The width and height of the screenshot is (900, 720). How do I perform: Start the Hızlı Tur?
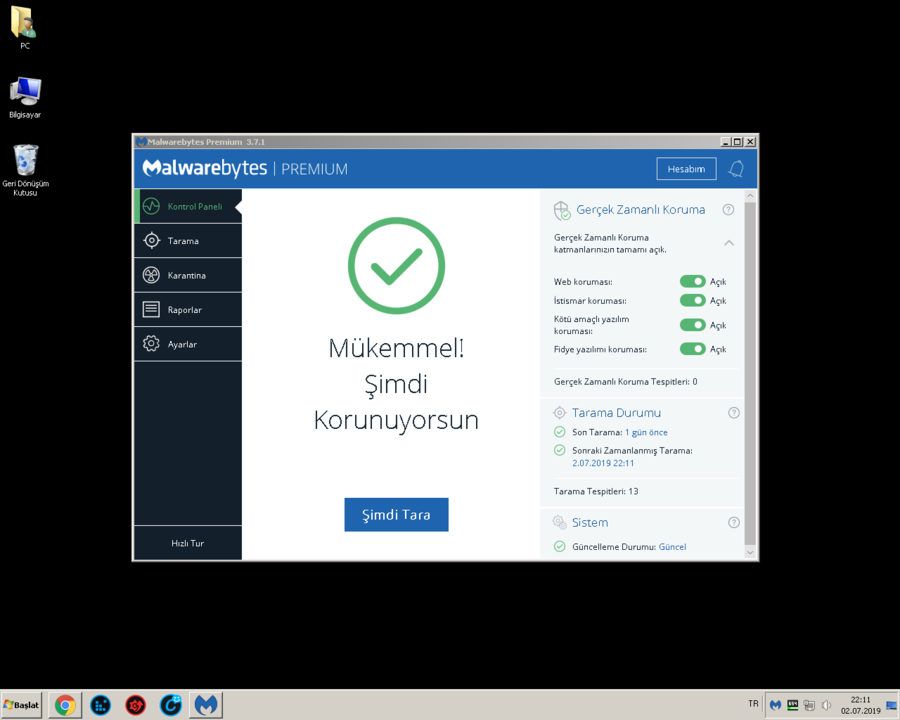[188, 543]
